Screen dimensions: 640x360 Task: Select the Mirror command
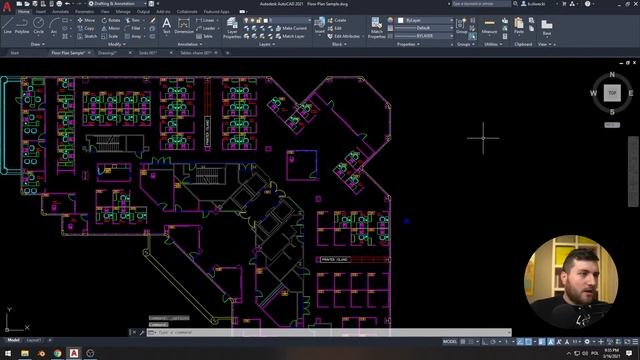111,28
